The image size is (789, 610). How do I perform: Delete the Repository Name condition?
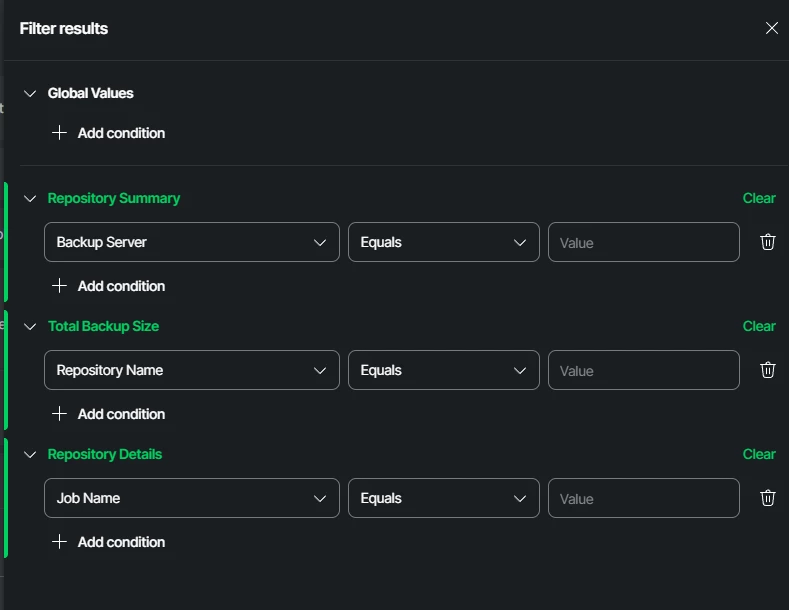pos(767,370)
